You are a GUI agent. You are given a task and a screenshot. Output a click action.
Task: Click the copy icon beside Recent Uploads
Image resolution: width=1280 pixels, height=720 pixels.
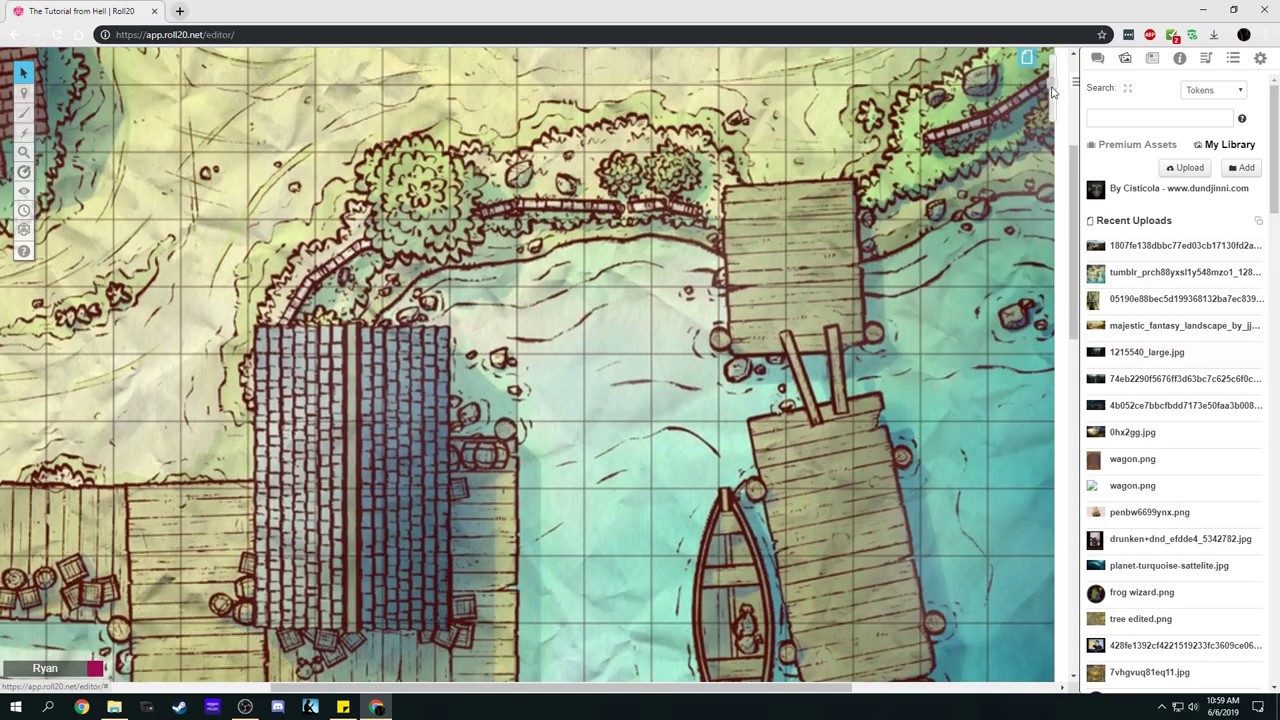pyautogui.click(x=1258, y=221)
